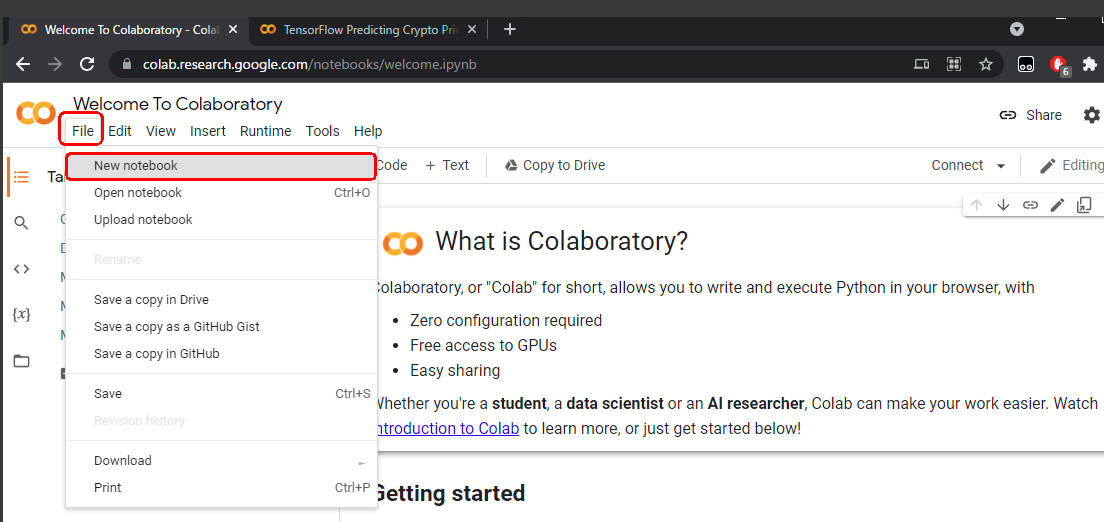Select Save a copy in GitHub
Screen dimensions: 1104x522
point(221,354)
